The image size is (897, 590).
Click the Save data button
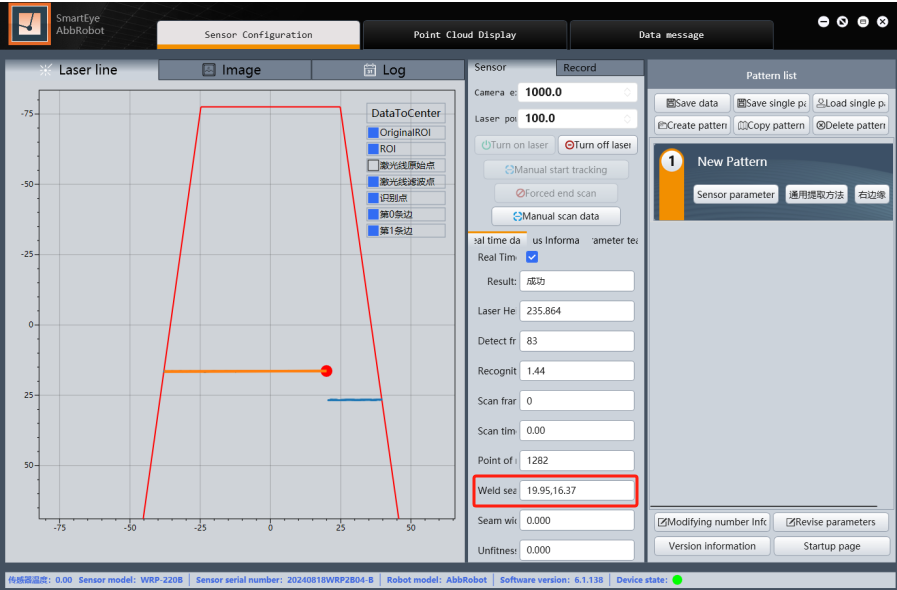click(691, 103)
